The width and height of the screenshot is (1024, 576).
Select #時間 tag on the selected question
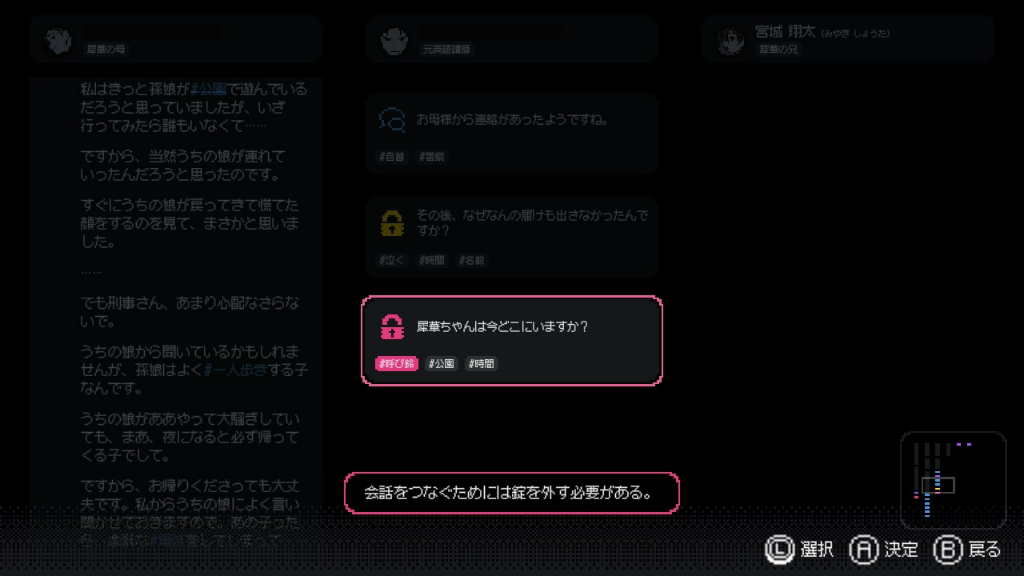coord(481,364)
